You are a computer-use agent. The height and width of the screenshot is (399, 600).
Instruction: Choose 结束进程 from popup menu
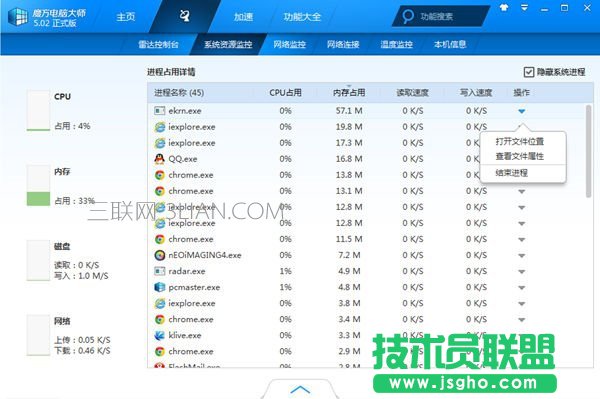click(x=512, y=173)
